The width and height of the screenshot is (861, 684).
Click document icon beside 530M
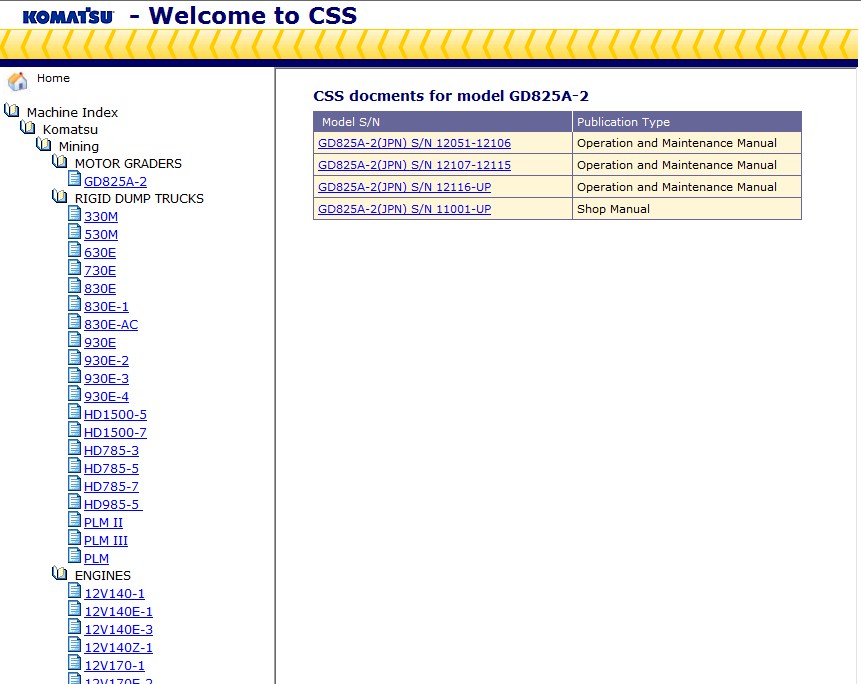pyautogui.click(x=75, y=232)
